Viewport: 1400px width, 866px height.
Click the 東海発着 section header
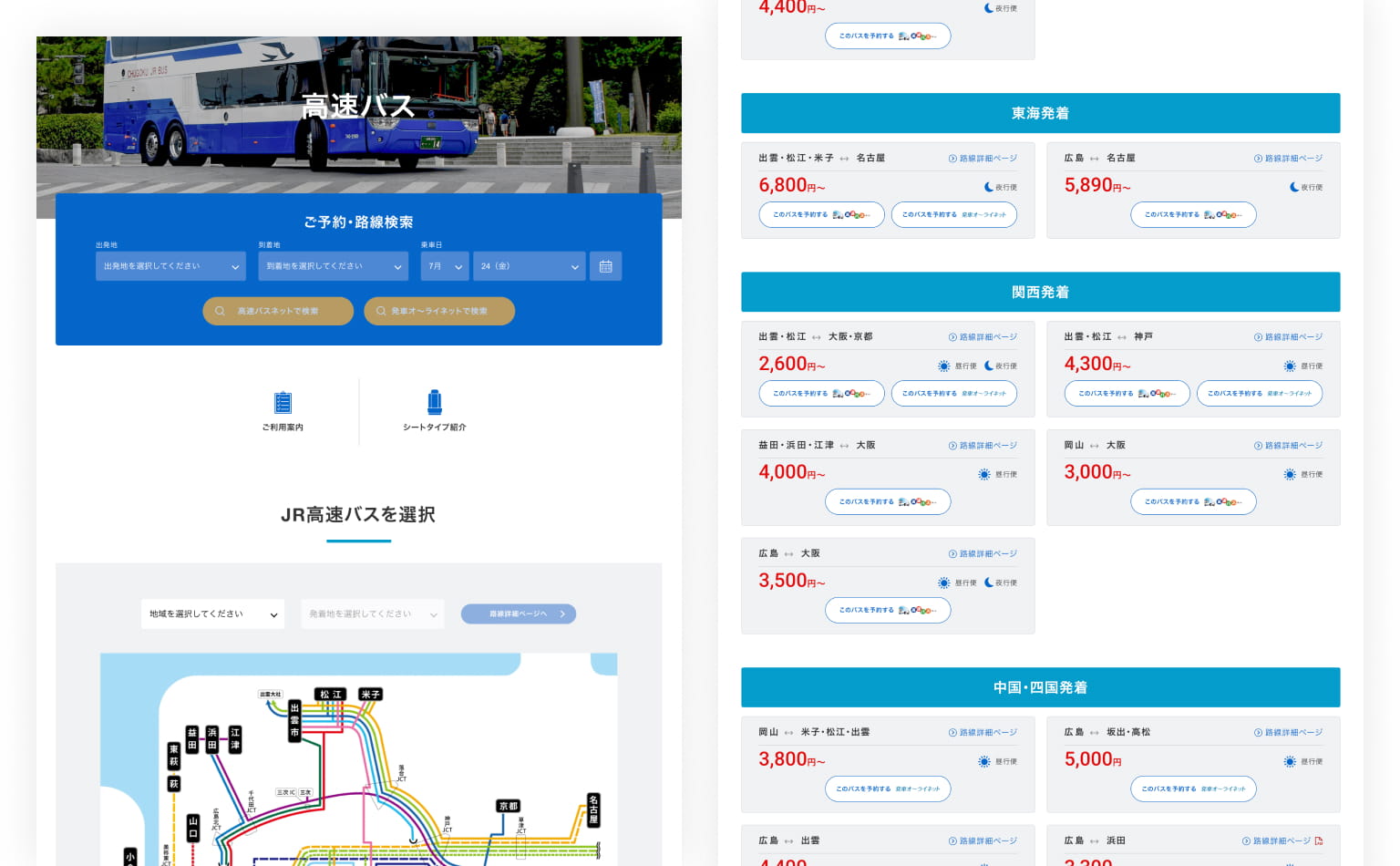tap(1040, 113)
